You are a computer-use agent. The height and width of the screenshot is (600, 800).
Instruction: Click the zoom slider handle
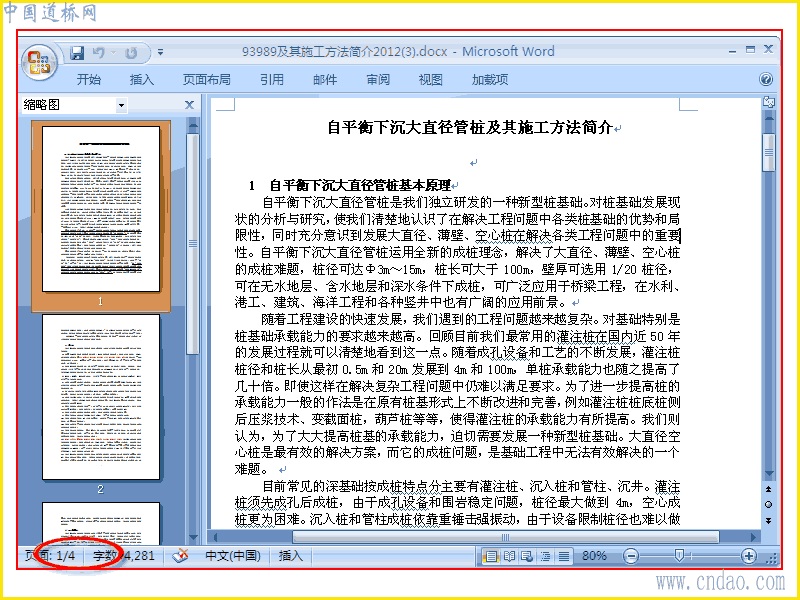coord(679,555)
